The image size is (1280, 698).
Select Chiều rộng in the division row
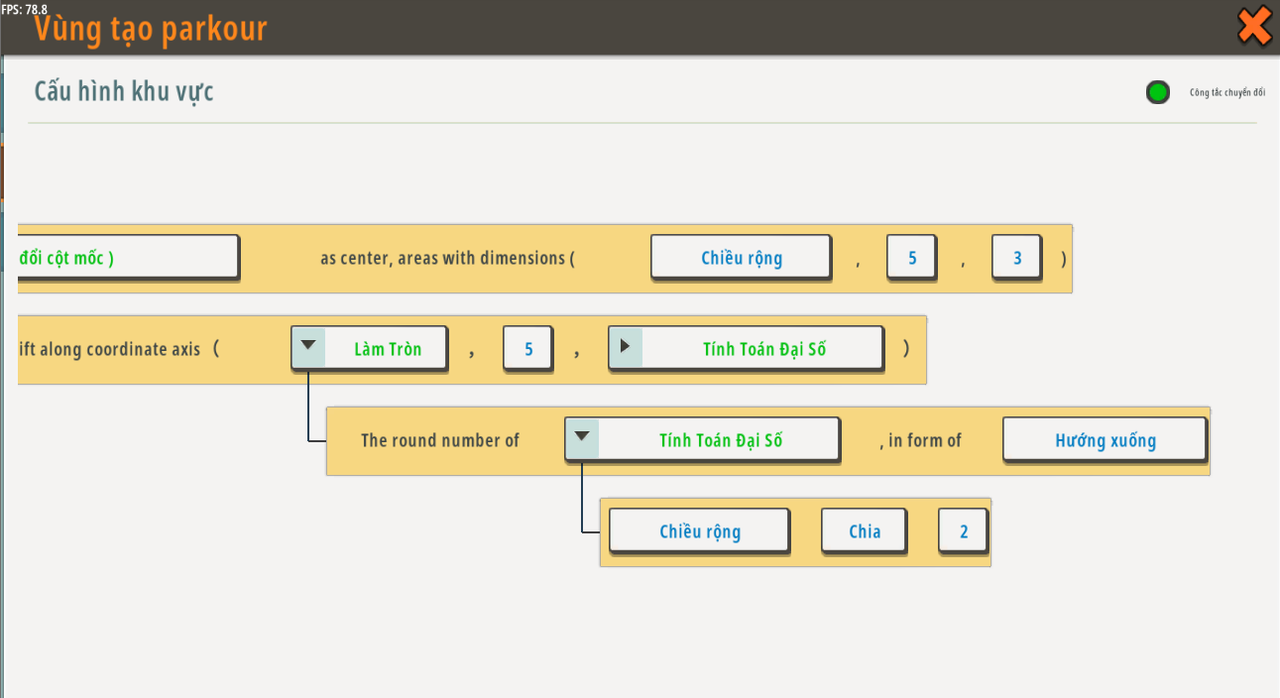(699, 531)
